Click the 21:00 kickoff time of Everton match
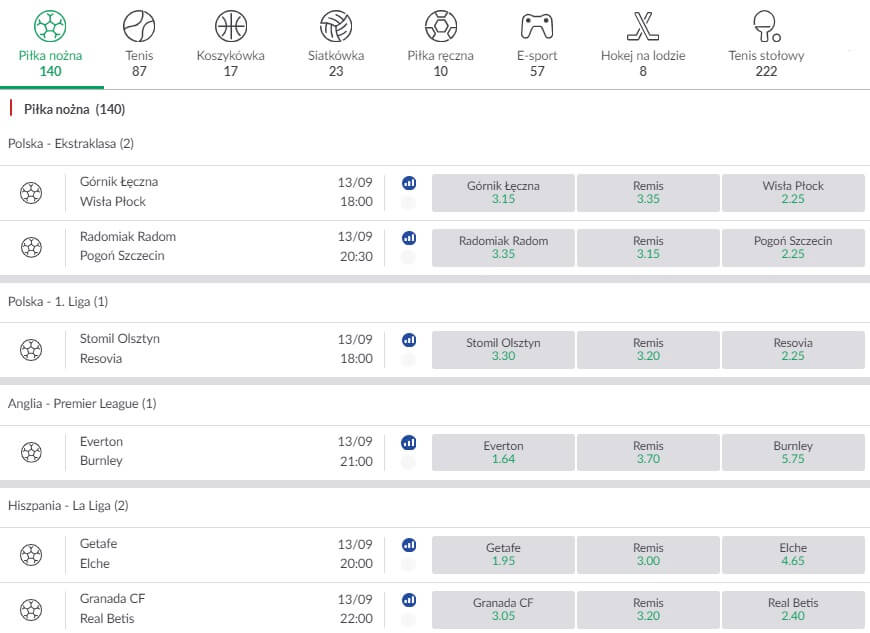Screen dimensions: 870x633 pyautogui.click(x=356, y=461)
